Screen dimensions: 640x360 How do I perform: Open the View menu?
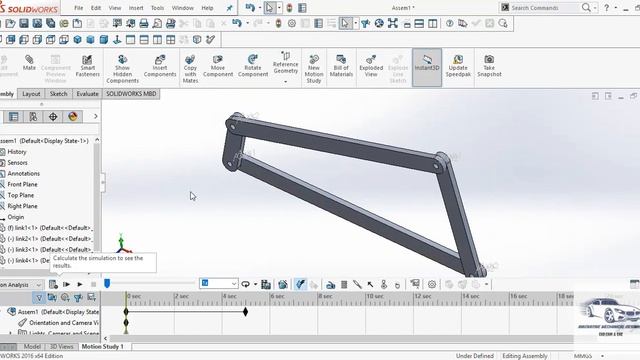[x=115, y=8]
